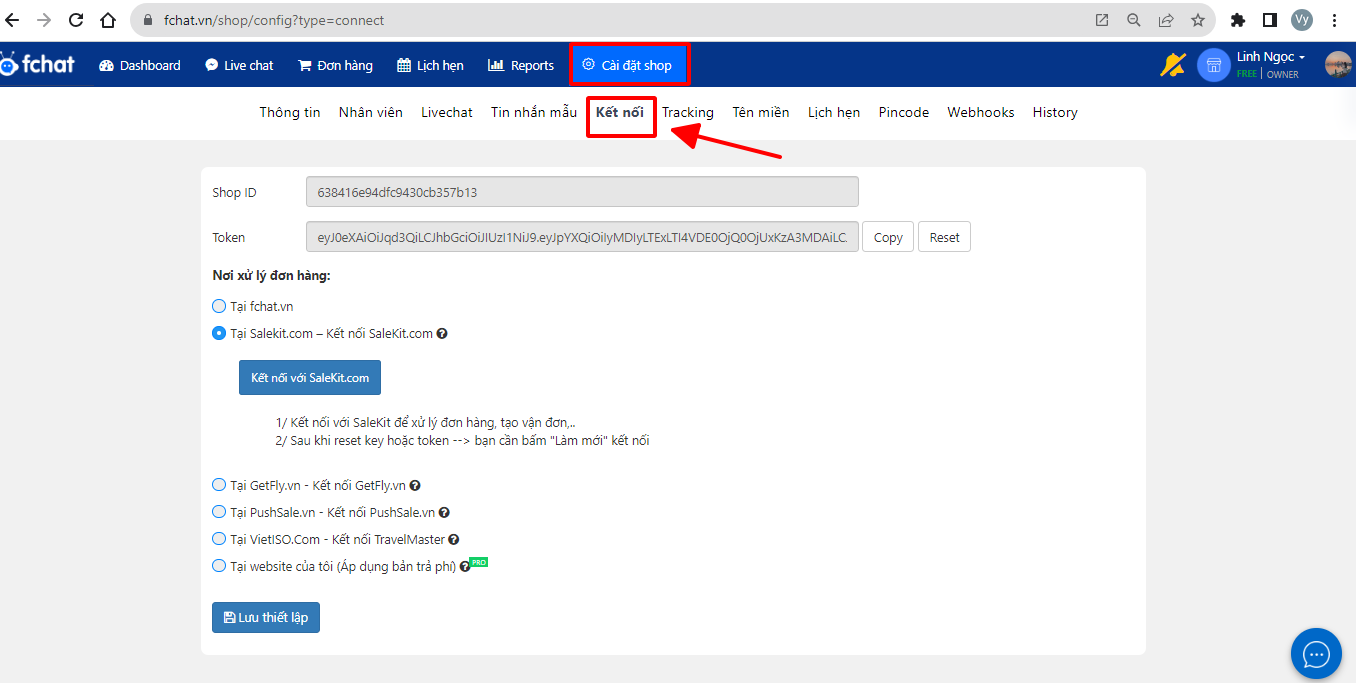
Task: Click the muted notification bell icon
Action: (x=1172, y=65)
